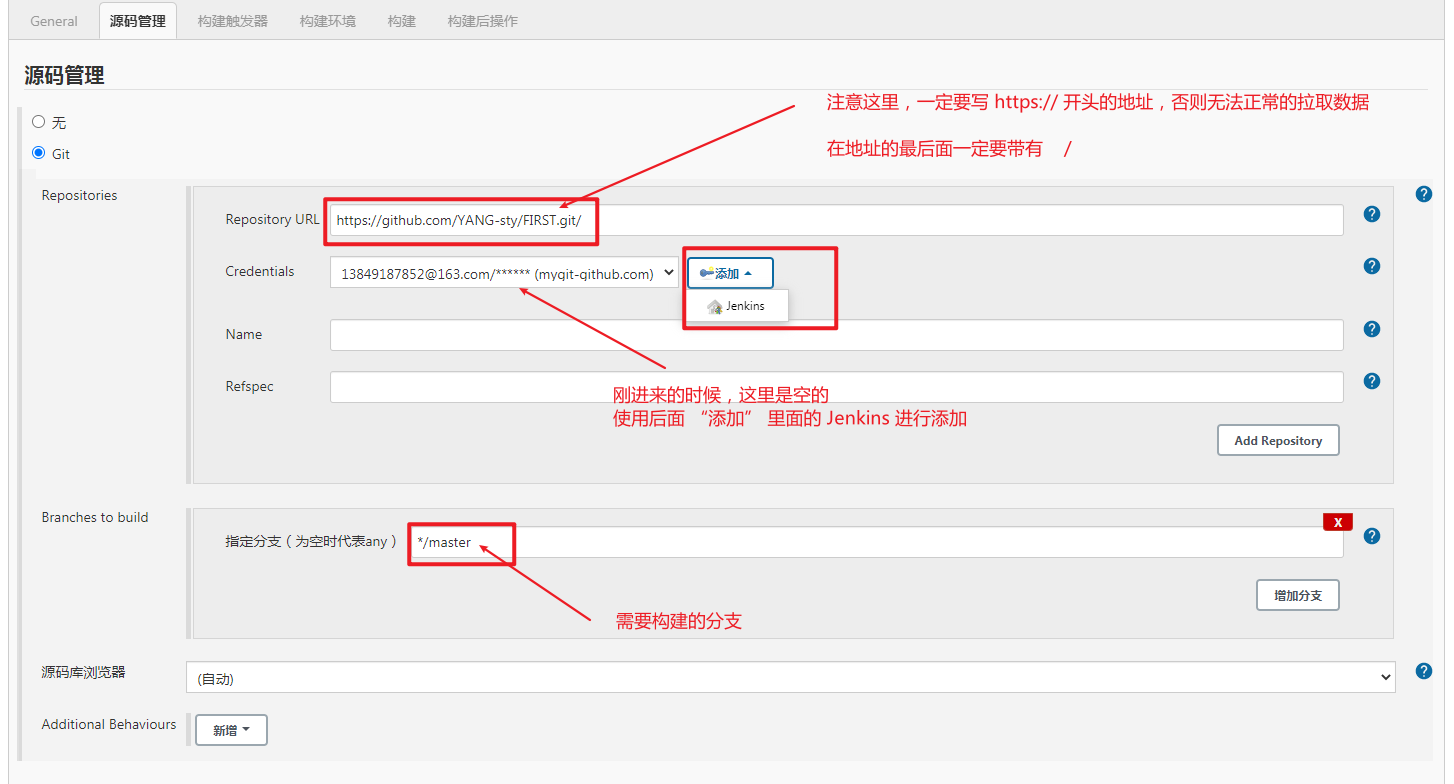Image resolution: width=1454 pixels, height=784 pixels.
Task: Open help icon beside Refspec field
Action: pos(1372,381)
